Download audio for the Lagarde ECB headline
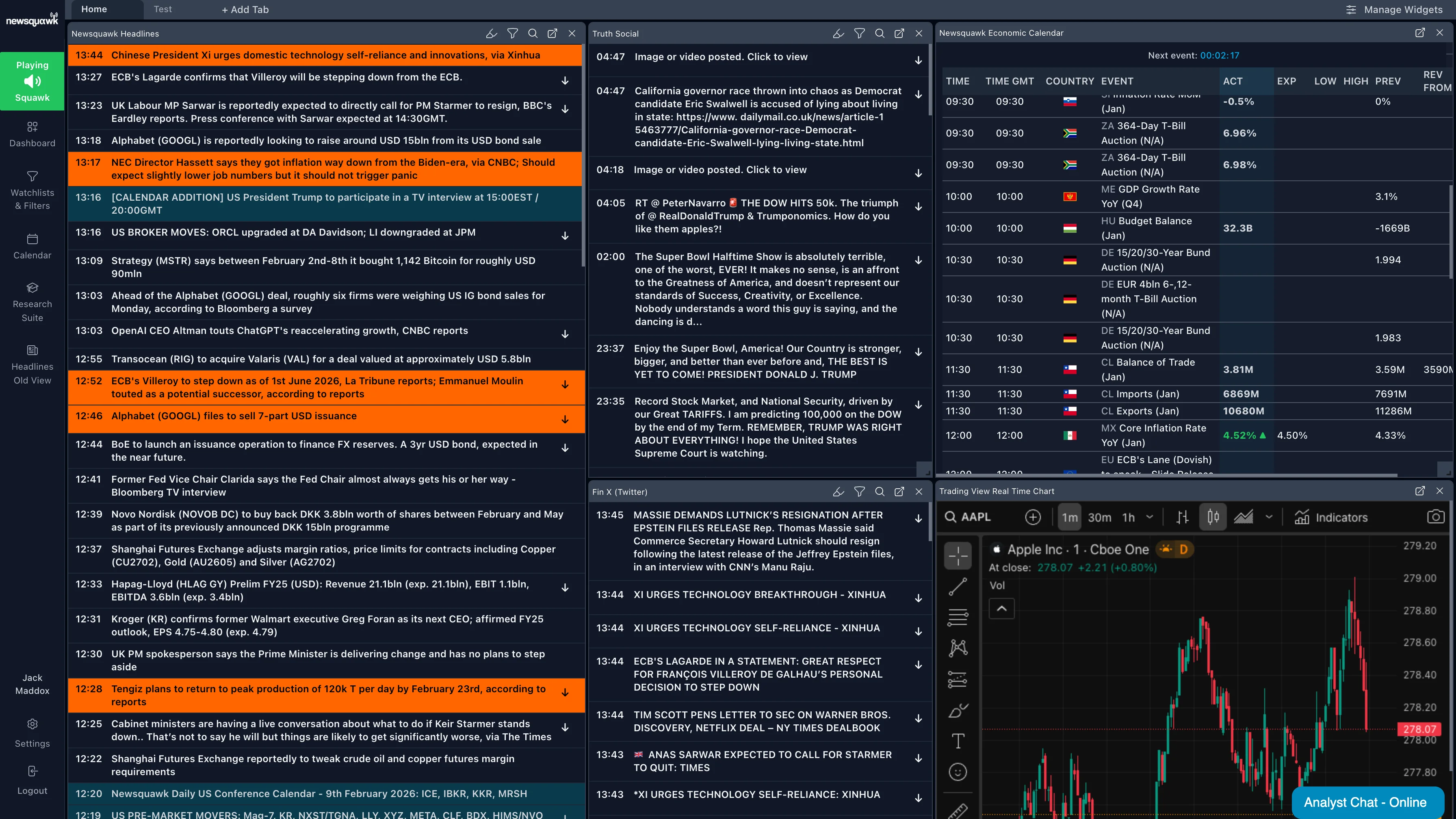Screen dimensions: 1456x819 click(x=565, y=81)
